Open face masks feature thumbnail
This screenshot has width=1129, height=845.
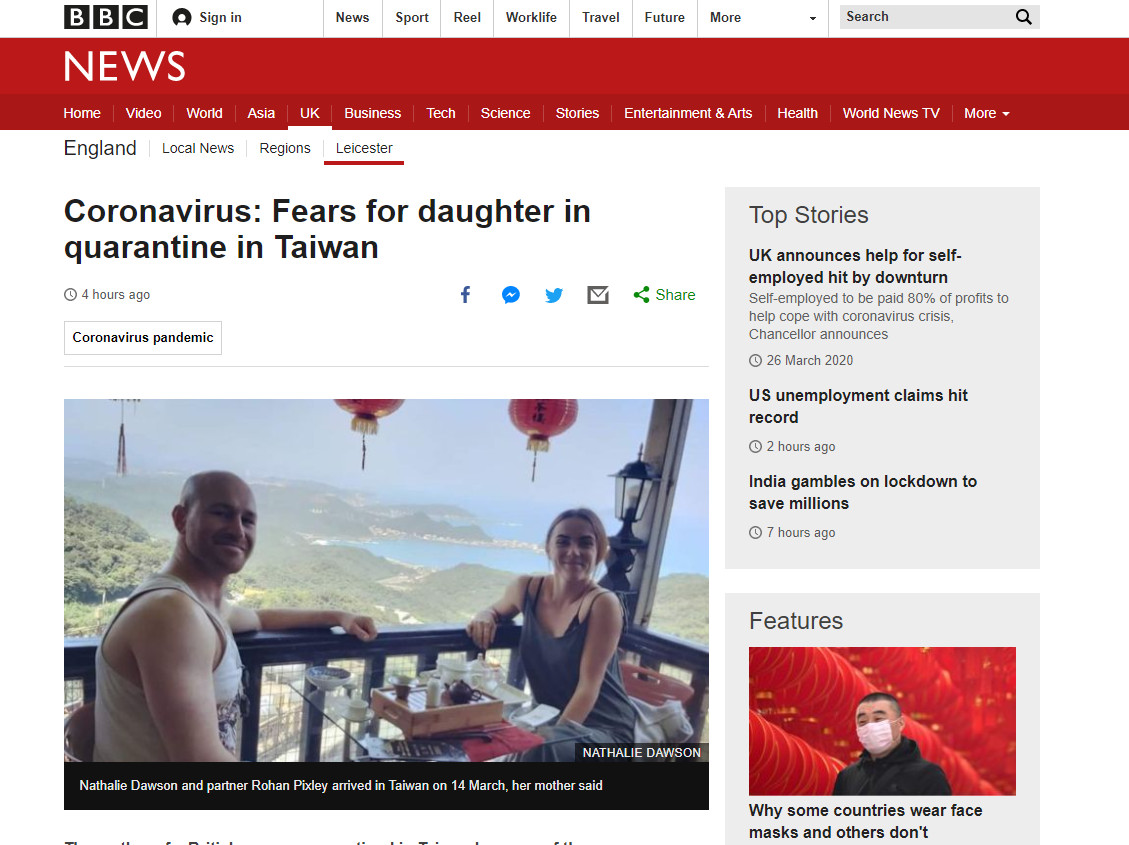click(882, 721)
